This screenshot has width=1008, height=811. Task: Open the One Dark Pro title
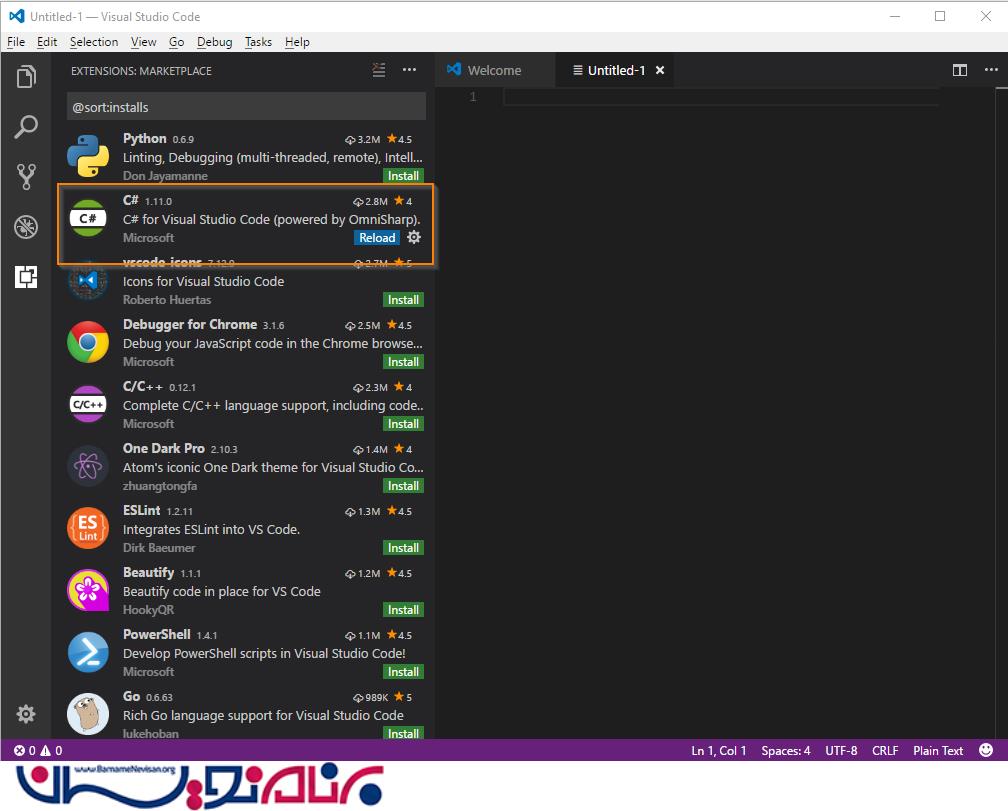pos(163,448)
